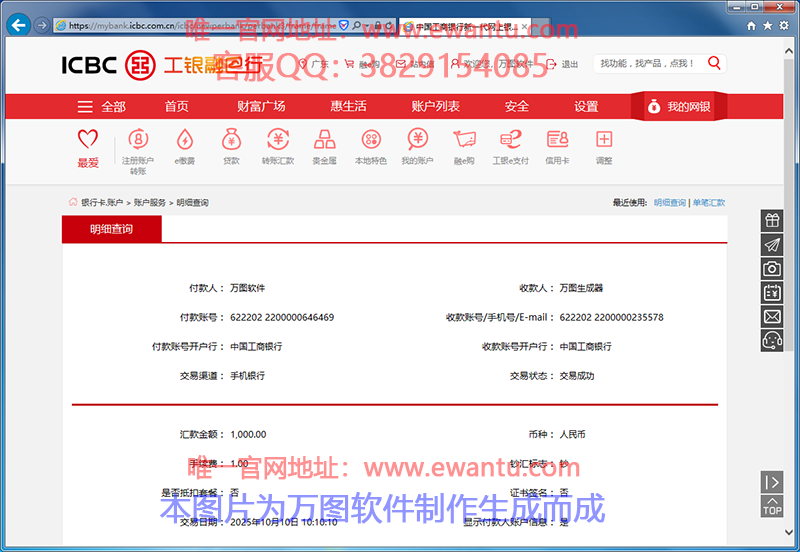Click payee name 万图生成器

pyautogui.click(x=581, y=288)
